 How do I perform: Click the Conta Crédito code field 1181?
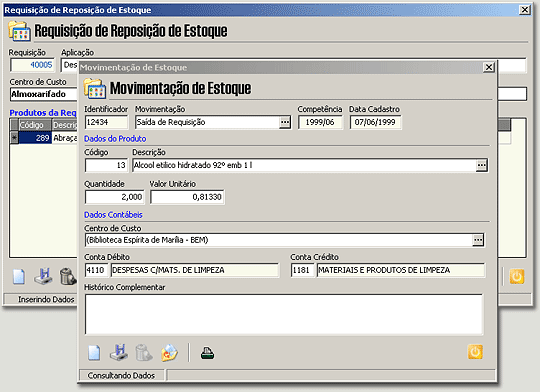tap(302, 270)
